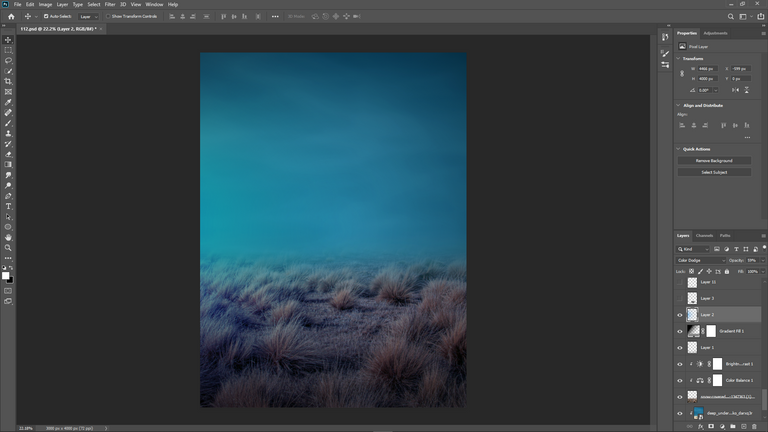
Task: Open rotation angle dropdown
Action: (x=716, y=90)
